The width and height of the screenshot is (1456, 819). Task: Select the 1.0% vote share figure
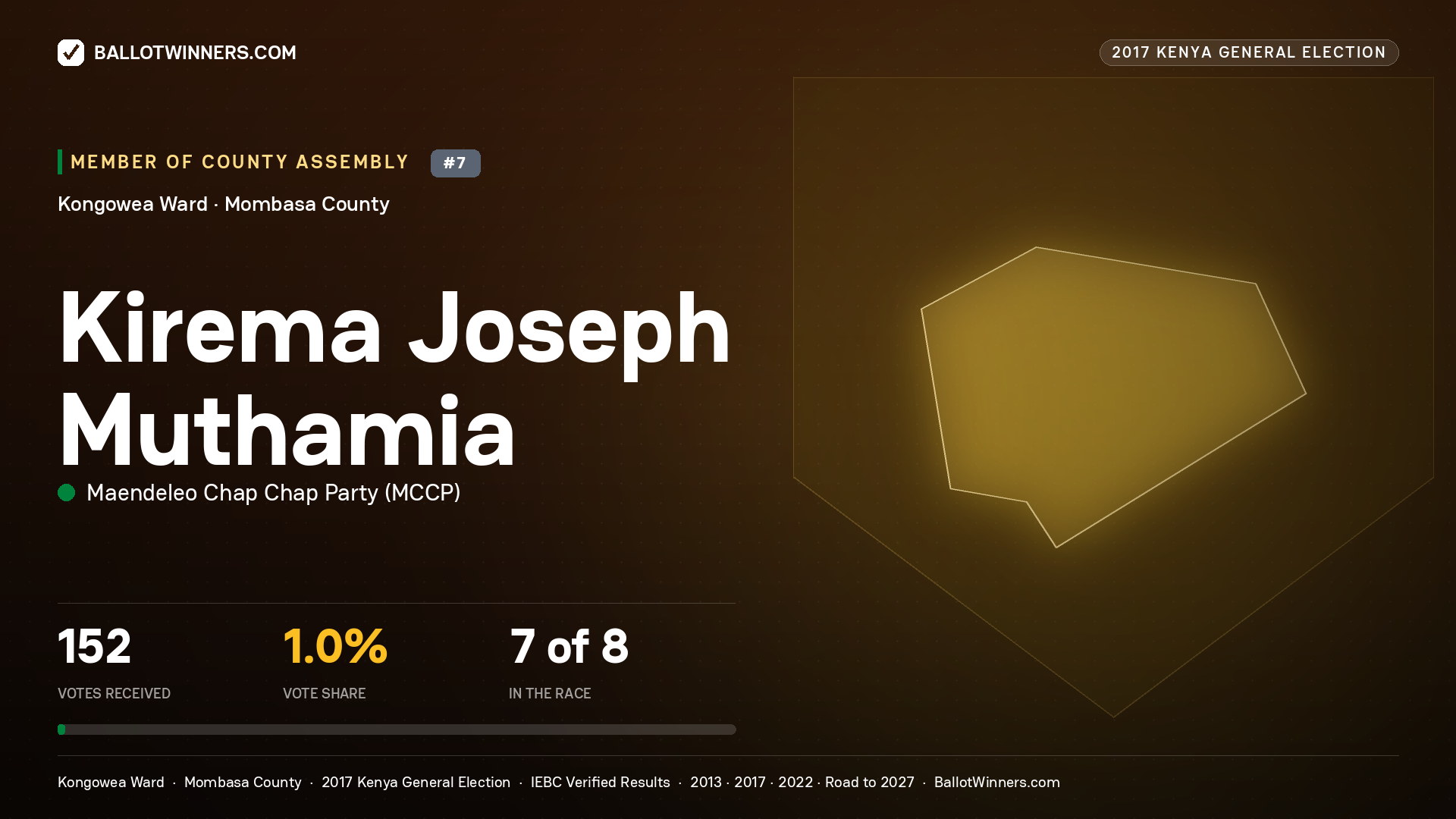click(335, 647)
